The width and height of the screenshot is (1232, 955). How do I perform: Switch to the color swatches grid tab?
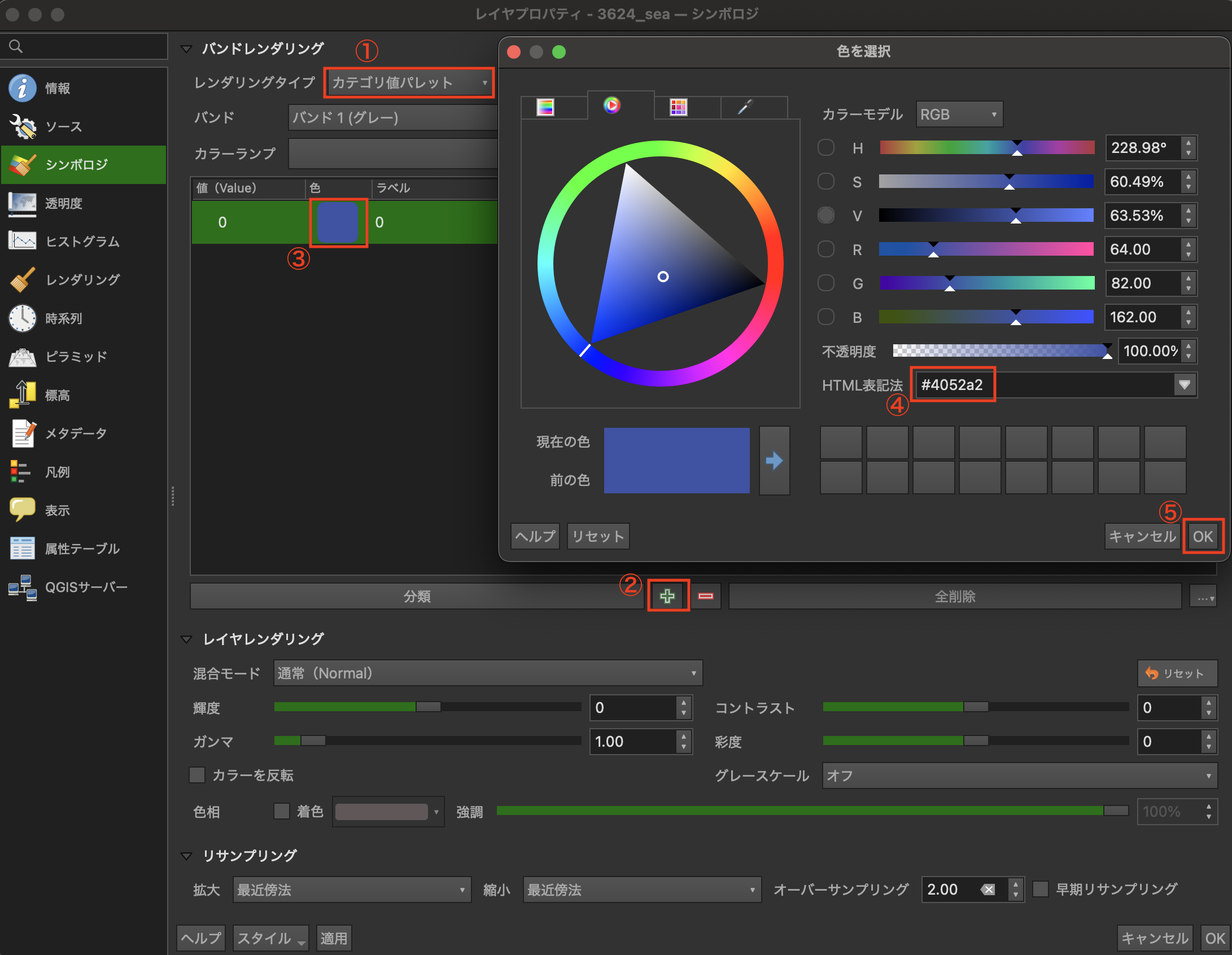point(678,107)
